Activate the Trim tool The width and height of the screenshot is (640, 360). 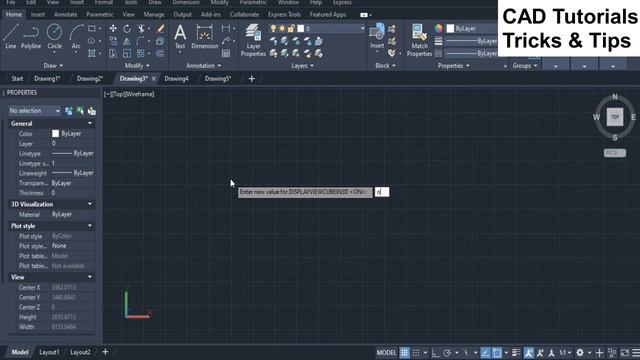coord(141,29)
